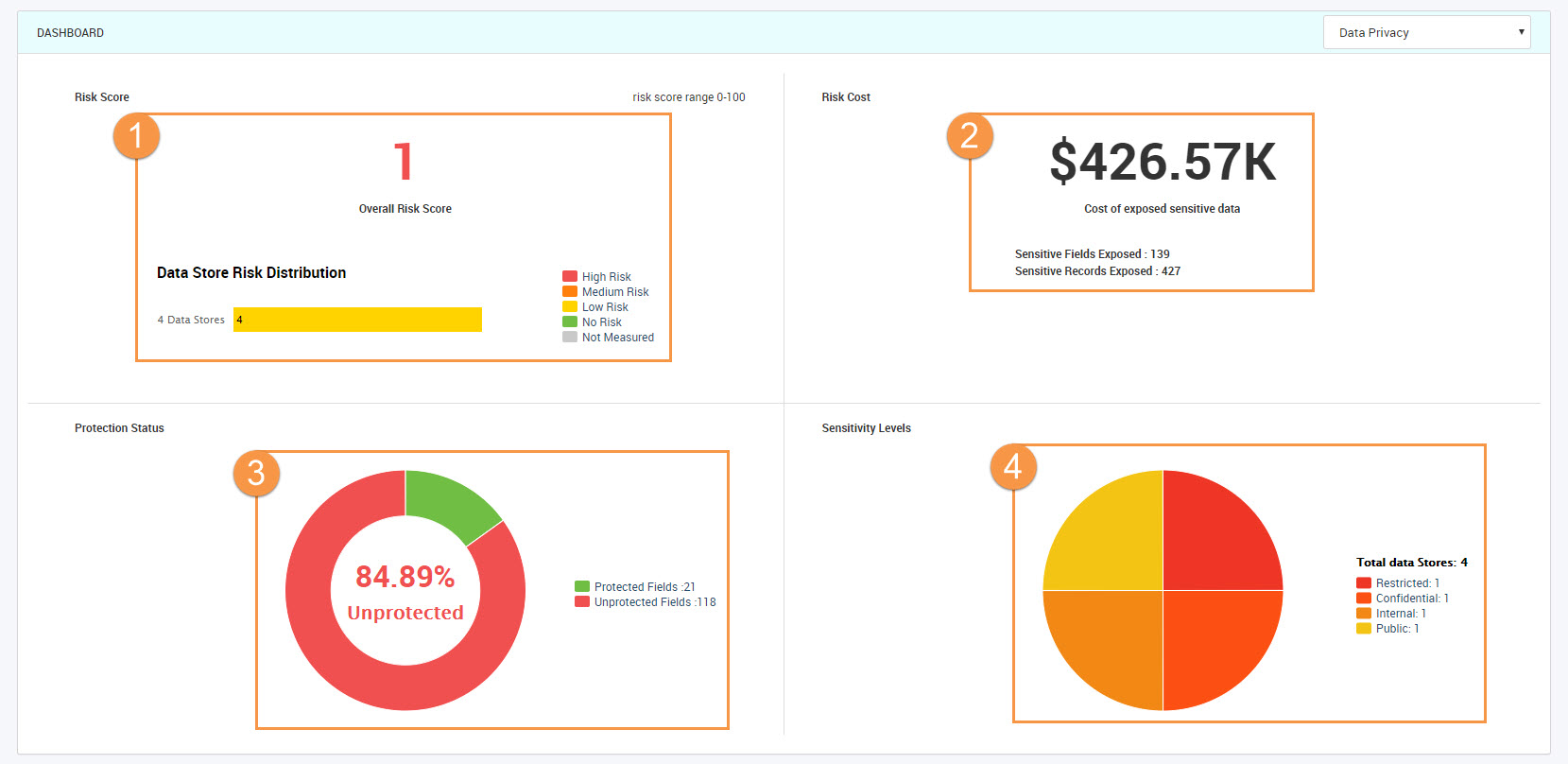This screenshot has height=764, width=1568.
Task: Click the risk score range 0-100 note
Action: 689,97
